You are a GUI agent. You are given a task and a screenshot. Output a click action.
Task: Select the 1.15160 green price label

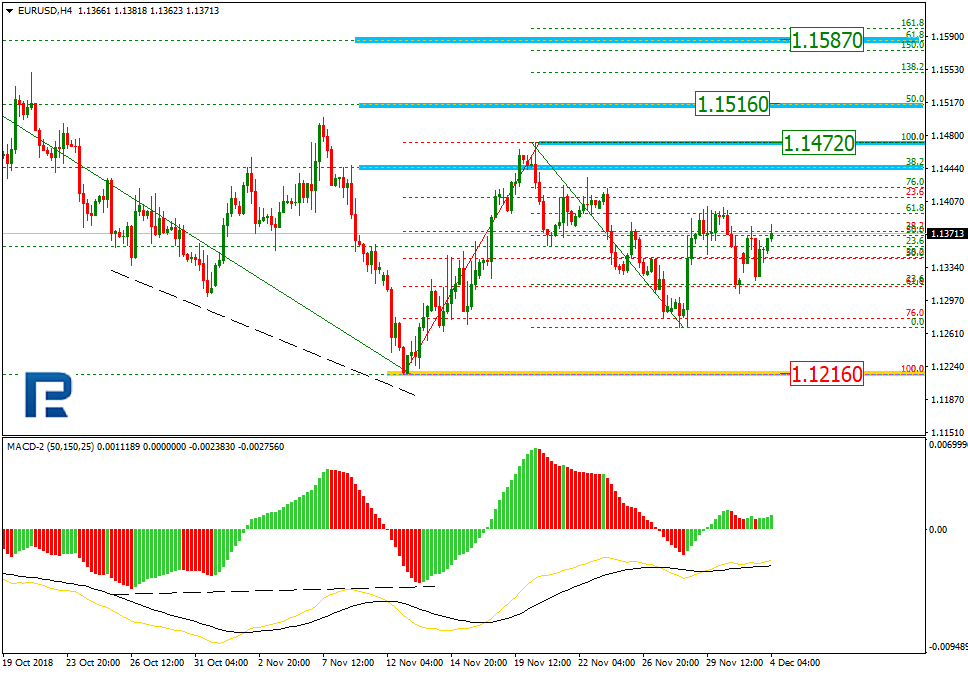tap(733, 104)
